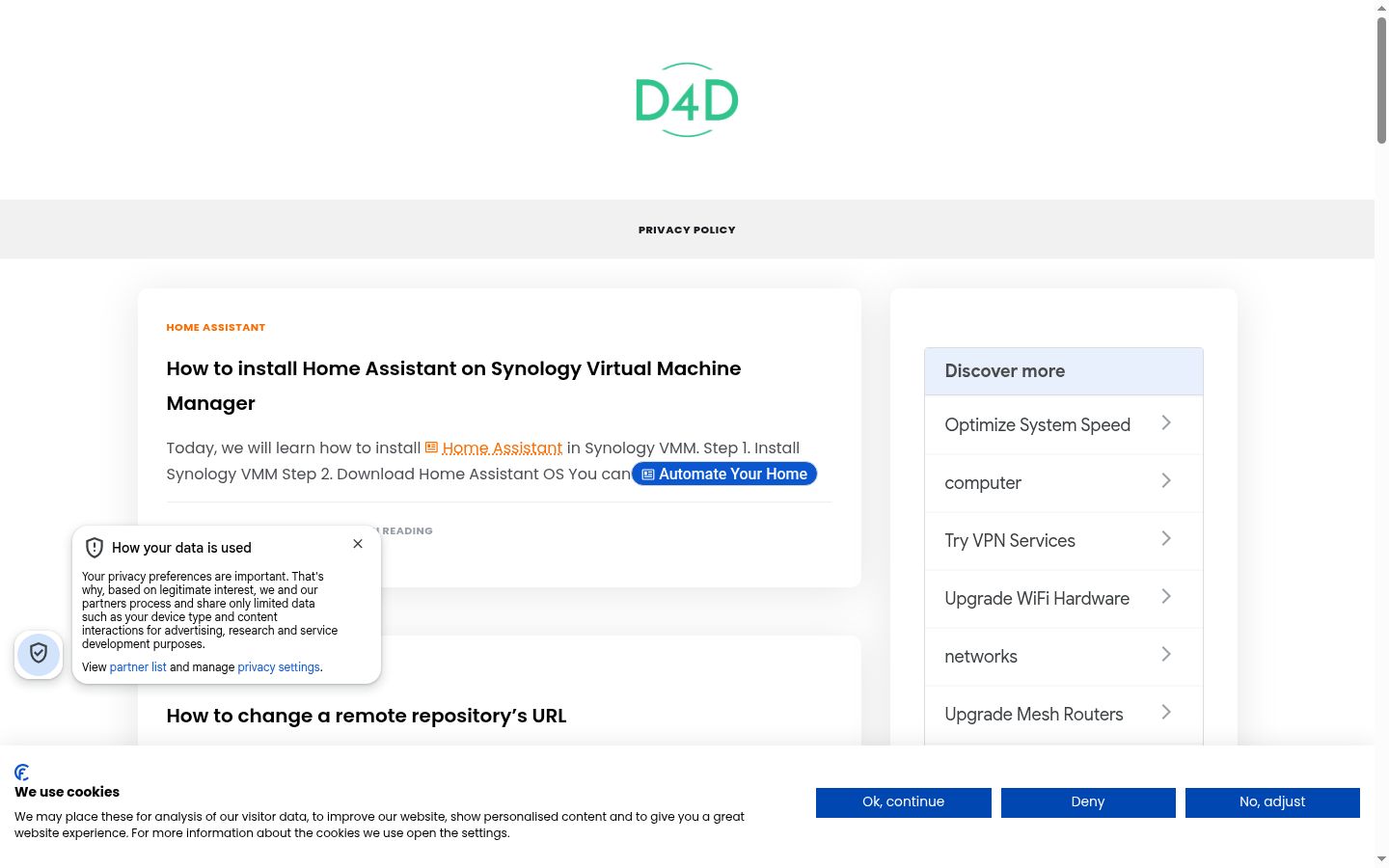Click the Deny cookies button

[x=1088, y=802]
